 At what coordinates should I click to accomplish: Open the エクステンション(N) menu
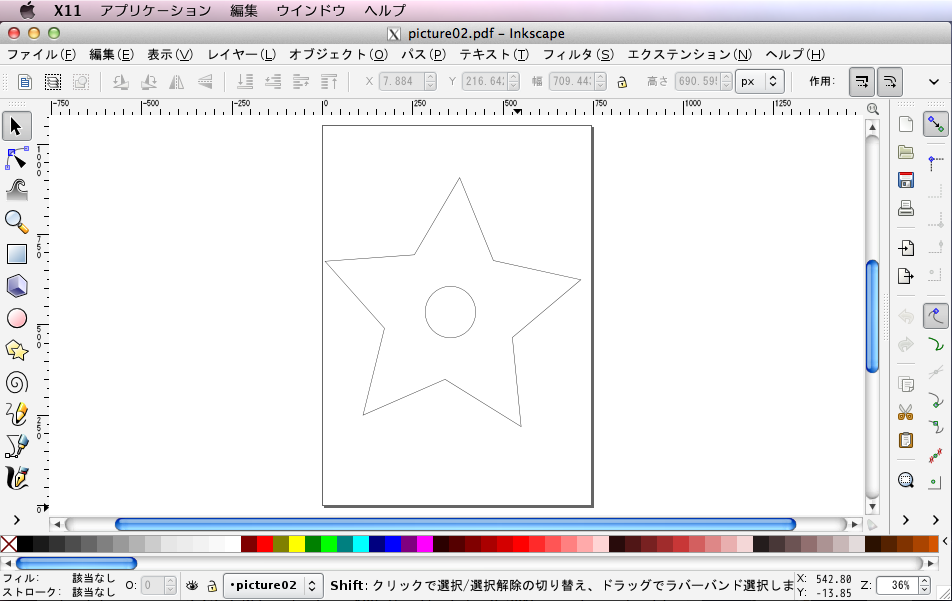pos(690,55)
